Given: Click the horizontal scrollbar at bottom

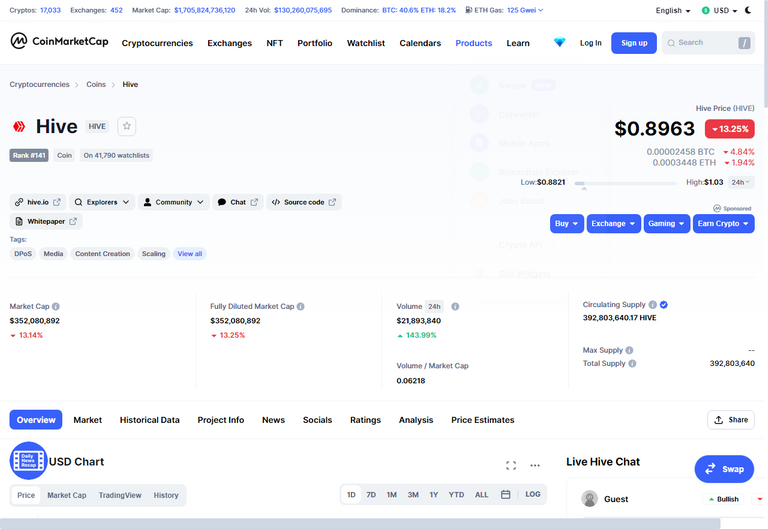Looking at the screenshot, I should tap(360, 524).
